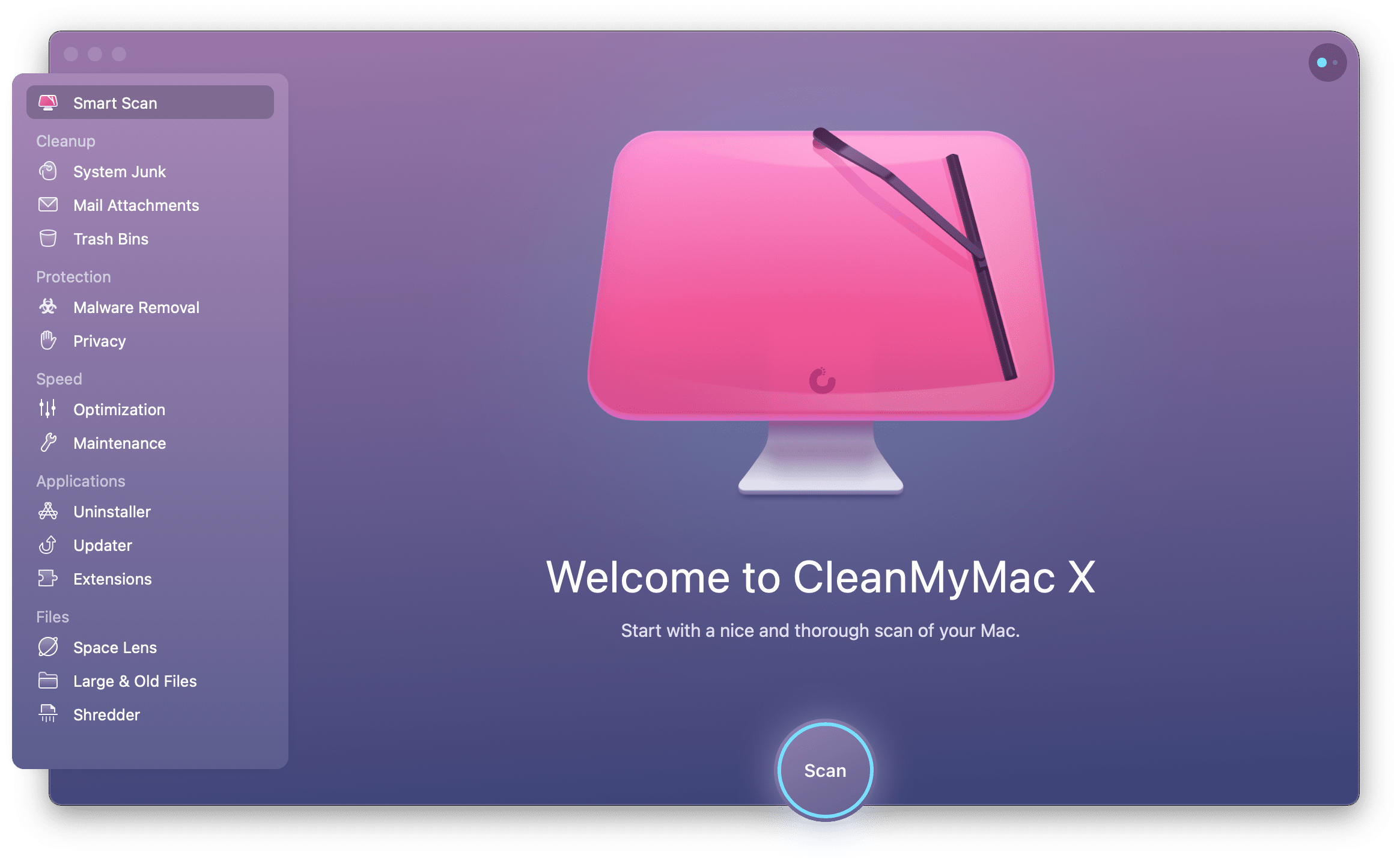The width and height of the screenshot is (1400, 858).
Task: Select the Trash Bins cleanup option
Action: click(x=110, y=237)
